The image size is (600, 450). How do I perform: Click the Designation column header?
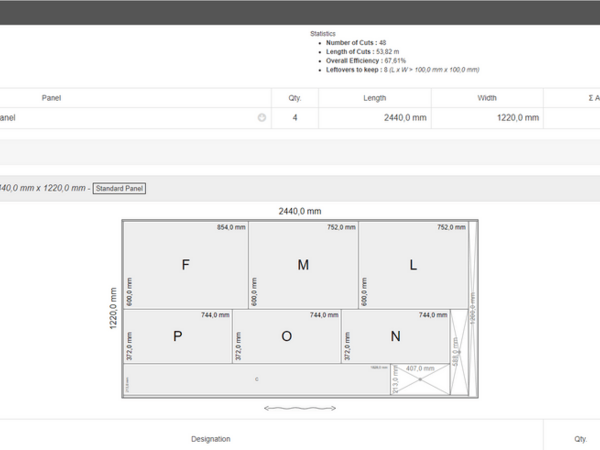click(211, 438)
